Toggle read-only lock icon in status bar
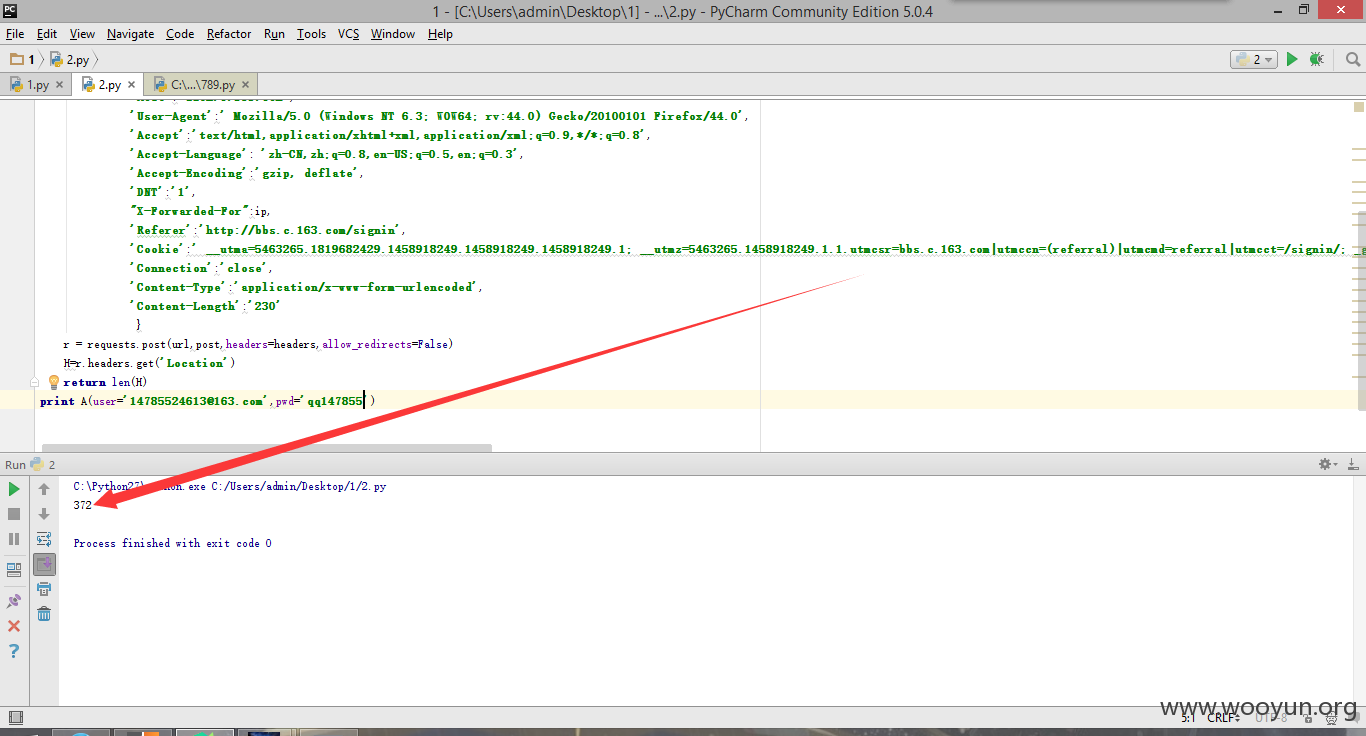 [1307, 717]
